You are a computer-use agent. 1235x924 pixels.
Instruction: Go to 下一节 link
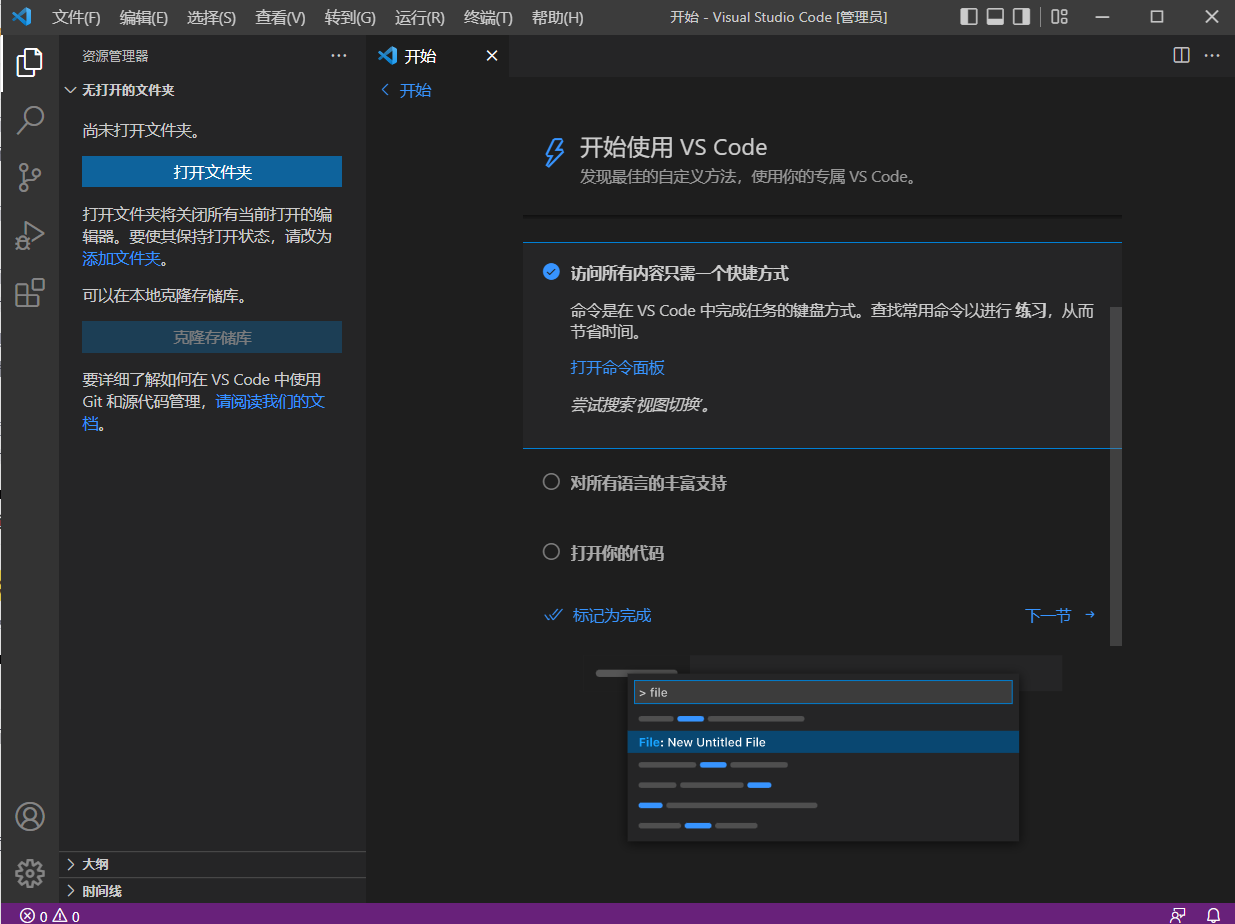pyautogui.click(x=1048, y=615)
